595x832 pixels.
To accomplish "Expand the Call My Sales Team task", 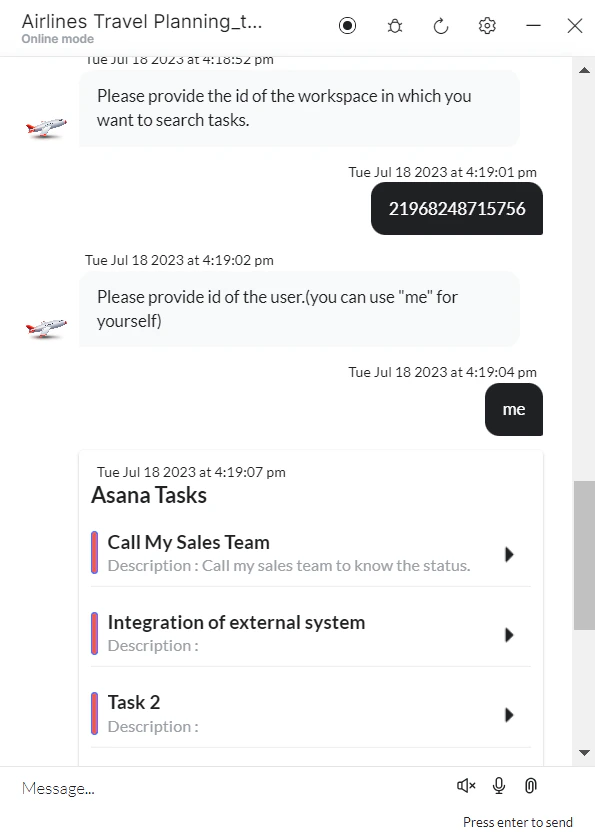I will (509, 552).
